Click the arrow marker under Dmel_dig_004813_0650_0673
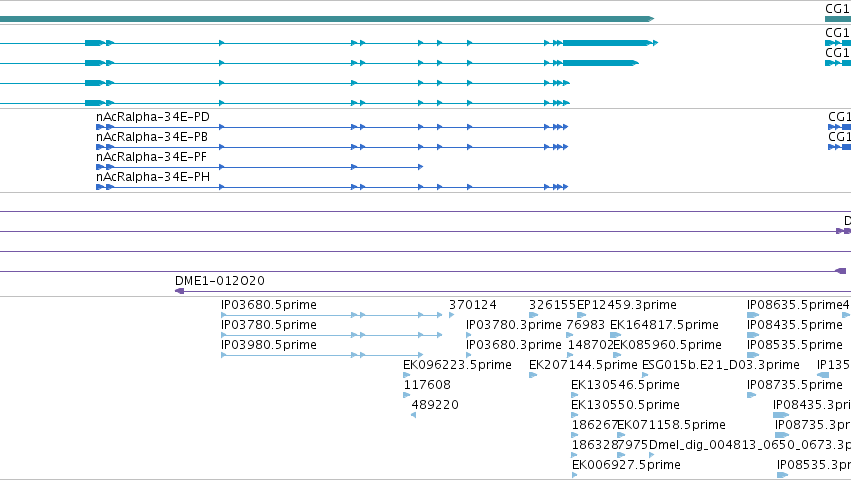The height and width of the screenshot is (480, 851). 652,456
